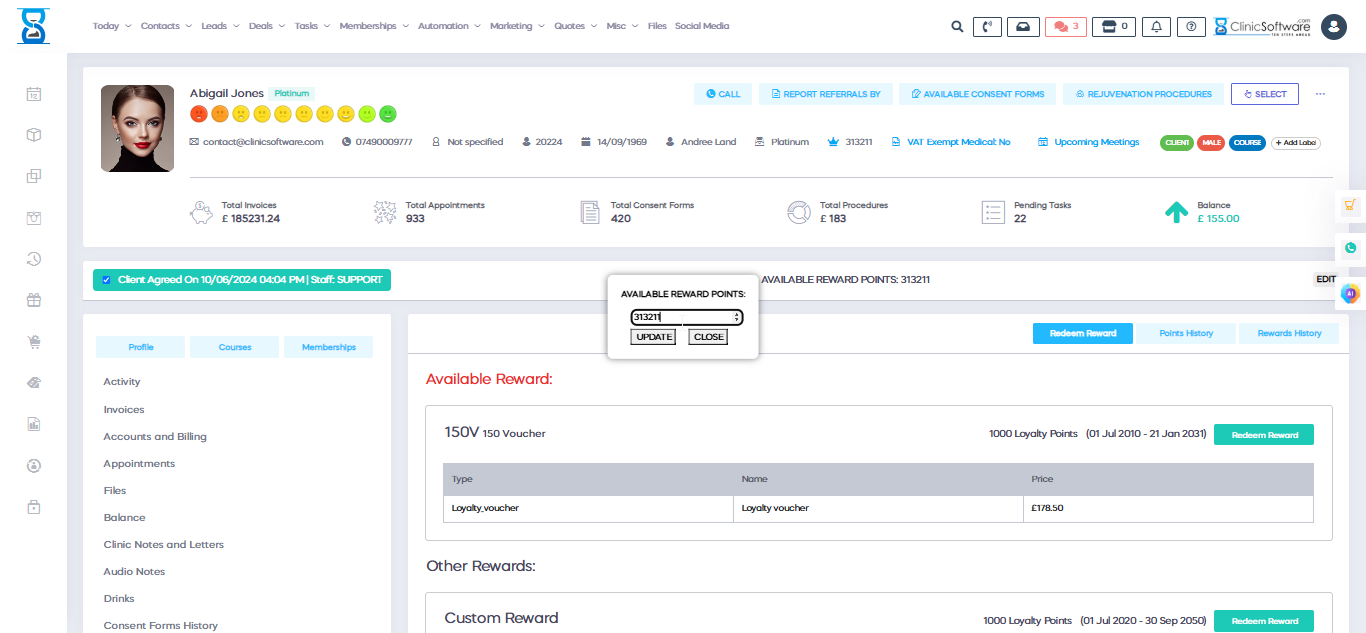The height and width of the screenshot is (633, 1366).
Task: Untick the Client Agreed checkbox
Action: coord(106,280)
